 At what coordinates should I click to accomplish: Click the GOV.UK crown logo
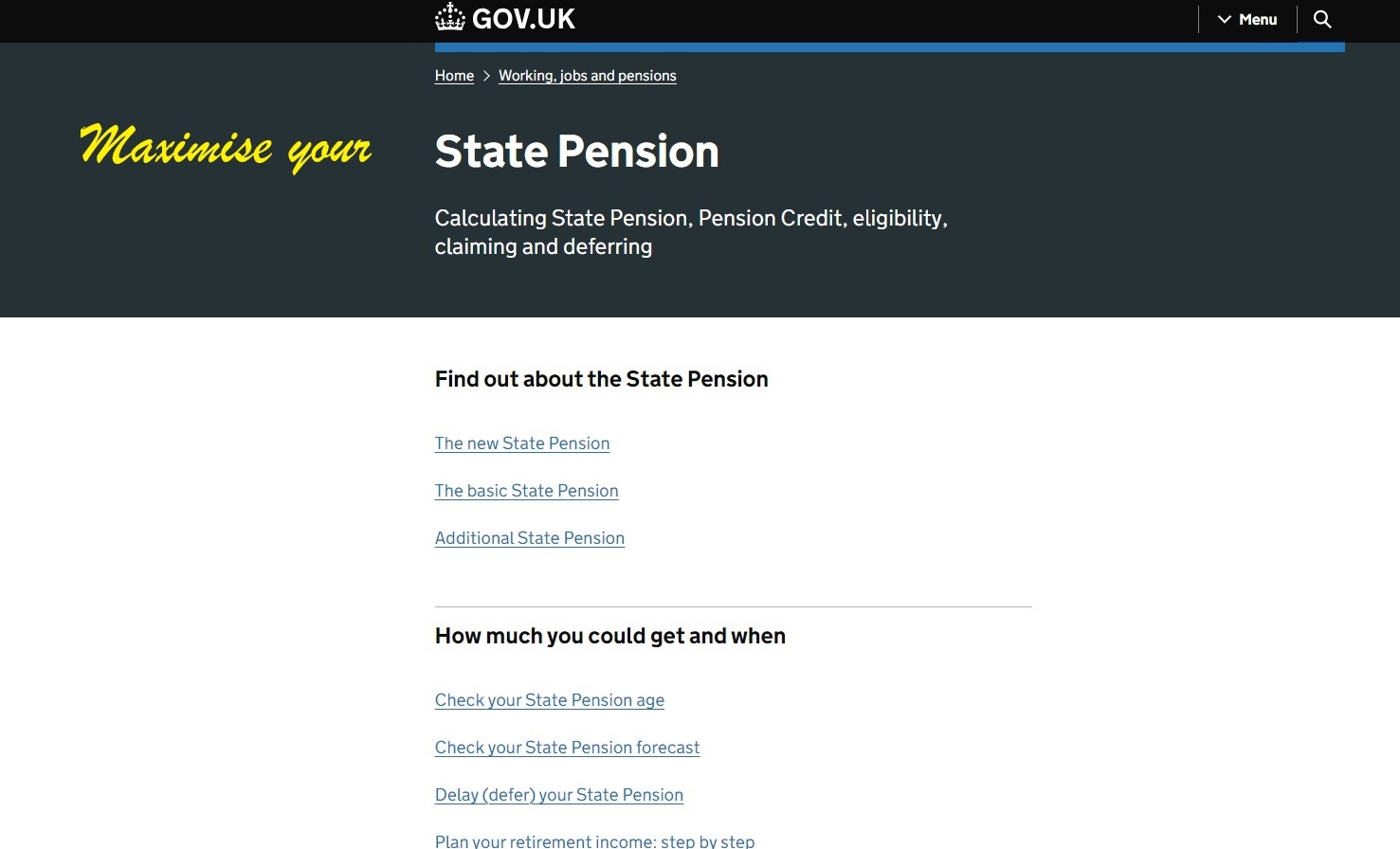[450, 18]
